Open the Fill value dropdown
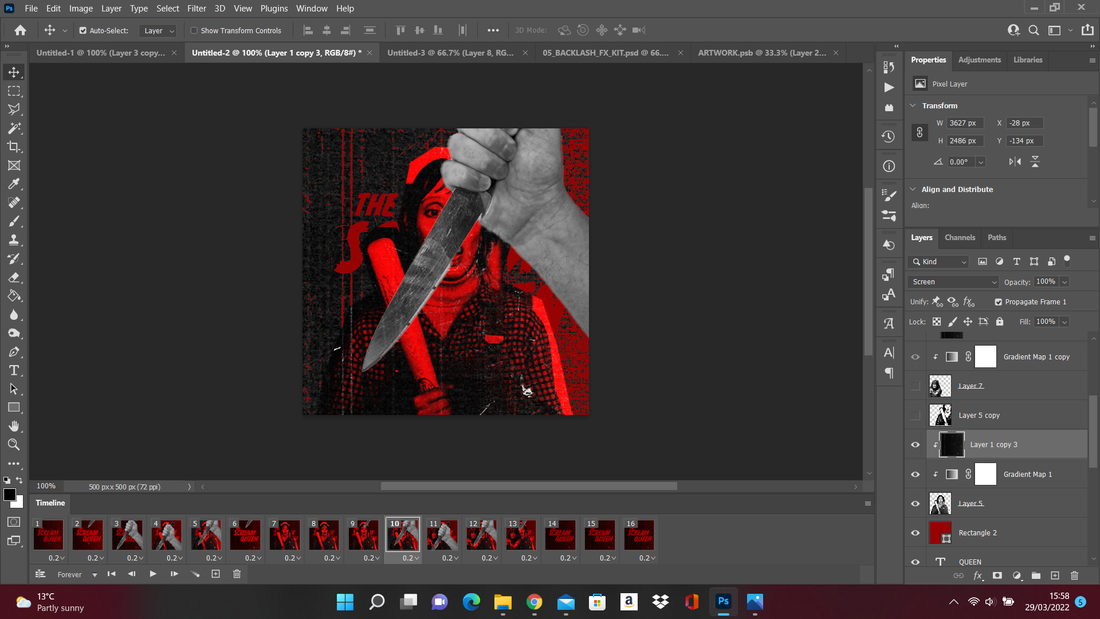 tap(1064, 322)
